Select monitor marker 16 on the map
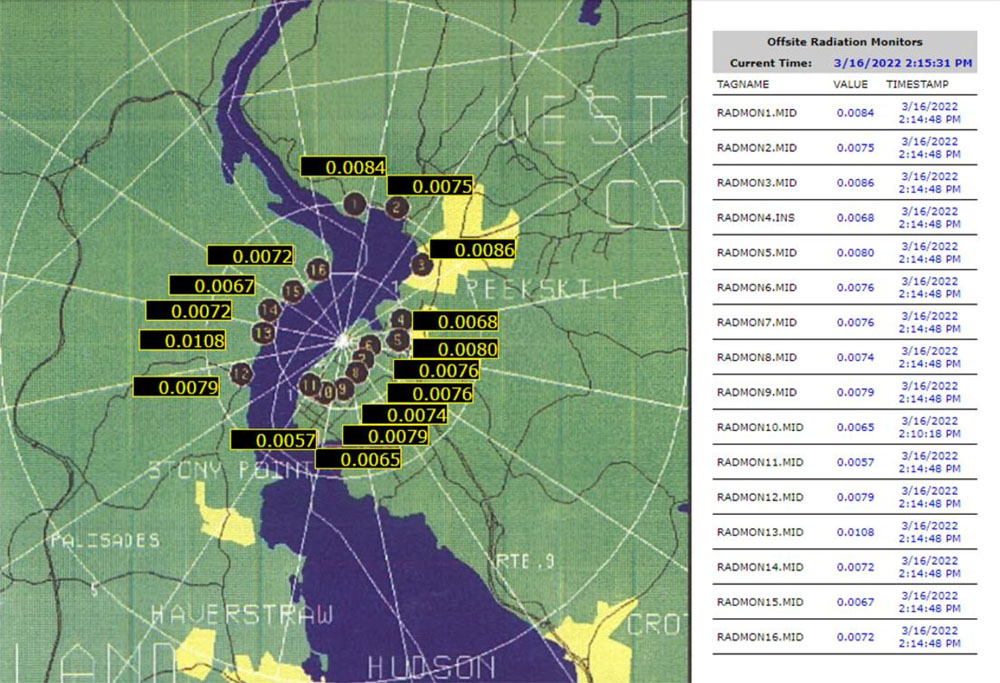This screenshot has width=1000, height=683. coord(317,270)
